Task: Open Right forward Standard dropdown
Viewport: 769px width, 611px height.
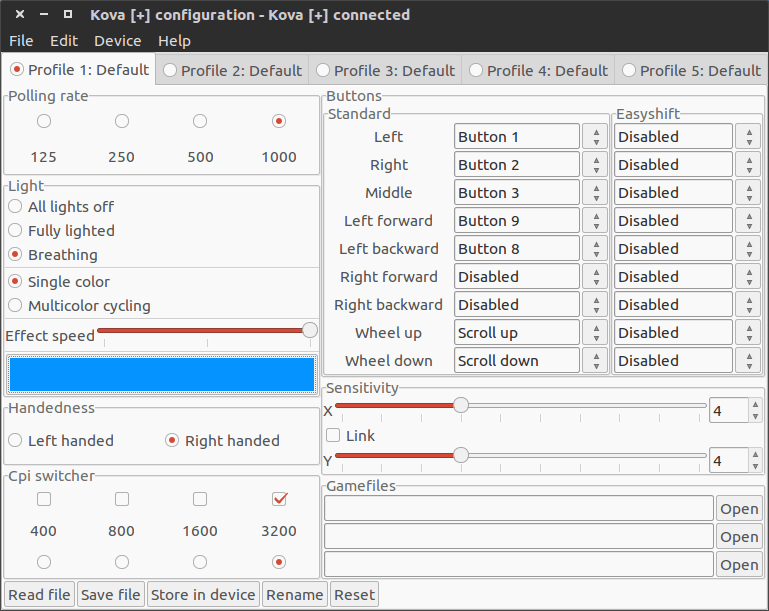Action: tap(517, 277)
